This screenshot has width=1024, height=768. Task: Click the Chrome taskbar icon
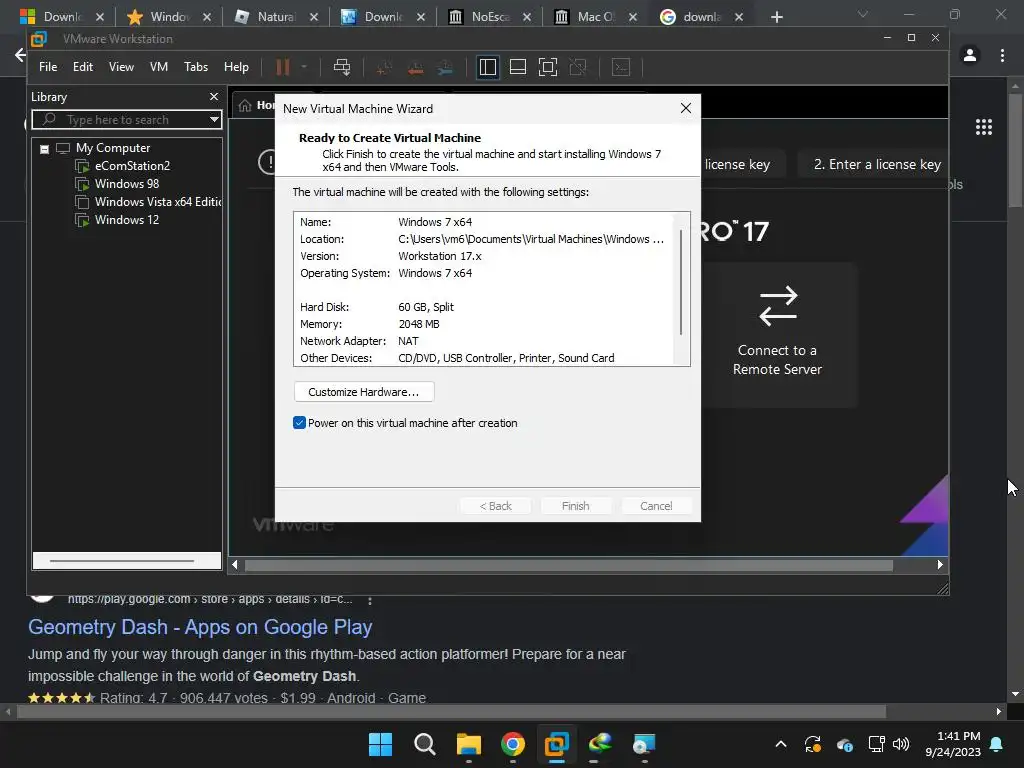[x=513, y=744]
